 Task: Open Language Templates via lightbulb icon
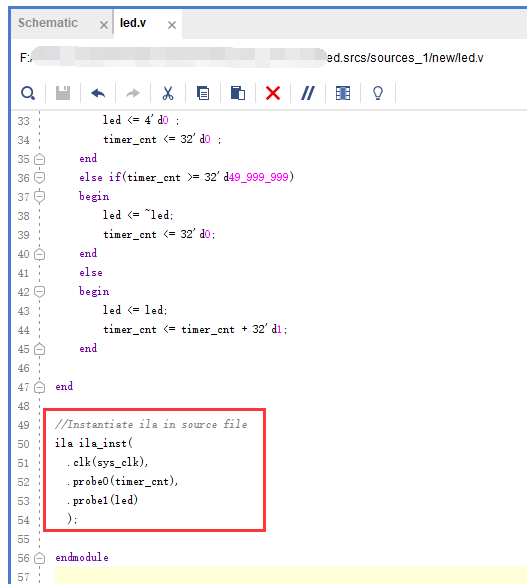378,93
